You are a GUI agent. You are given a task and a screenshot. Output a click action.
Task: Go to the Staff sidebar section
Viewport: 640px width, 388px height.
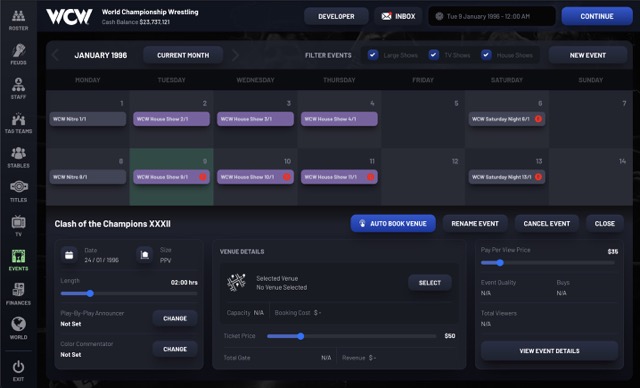[18, 89]
